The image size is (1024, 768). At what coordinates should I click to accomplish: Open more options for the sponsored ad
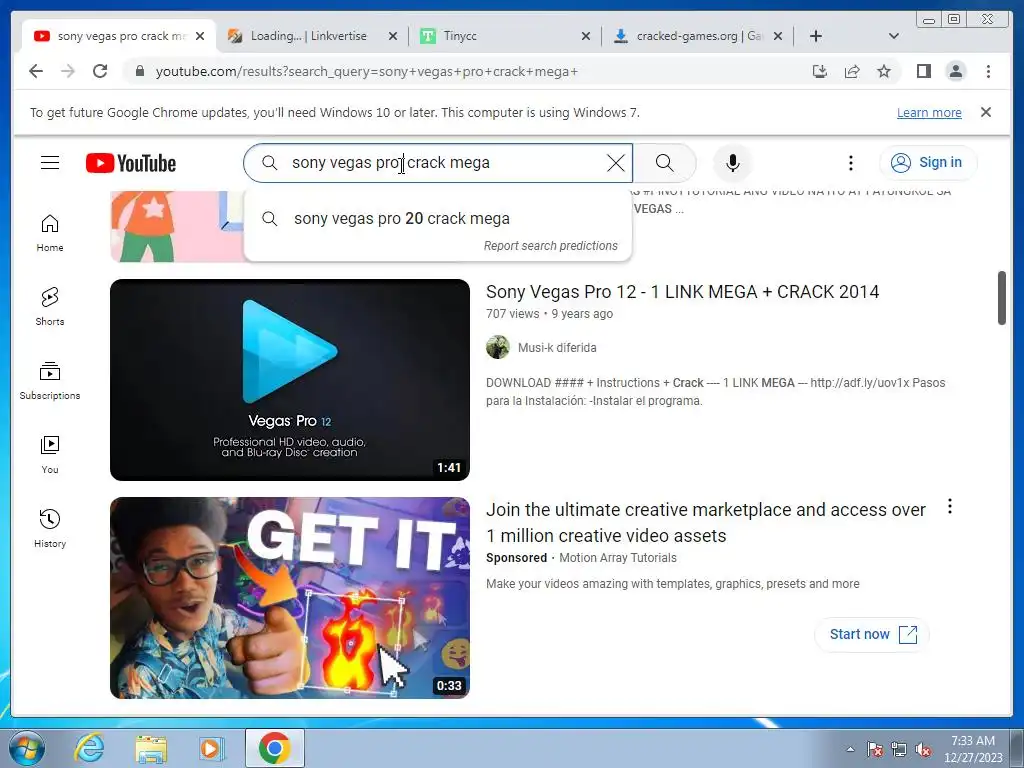(950, 506)
